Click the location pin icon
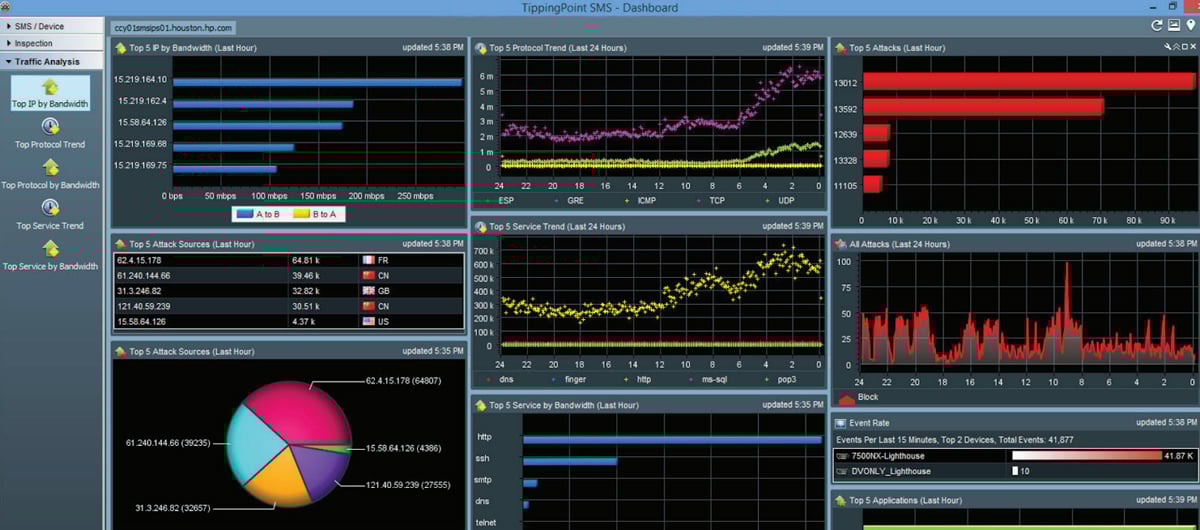1200x530 pixels. point(1190,26)
